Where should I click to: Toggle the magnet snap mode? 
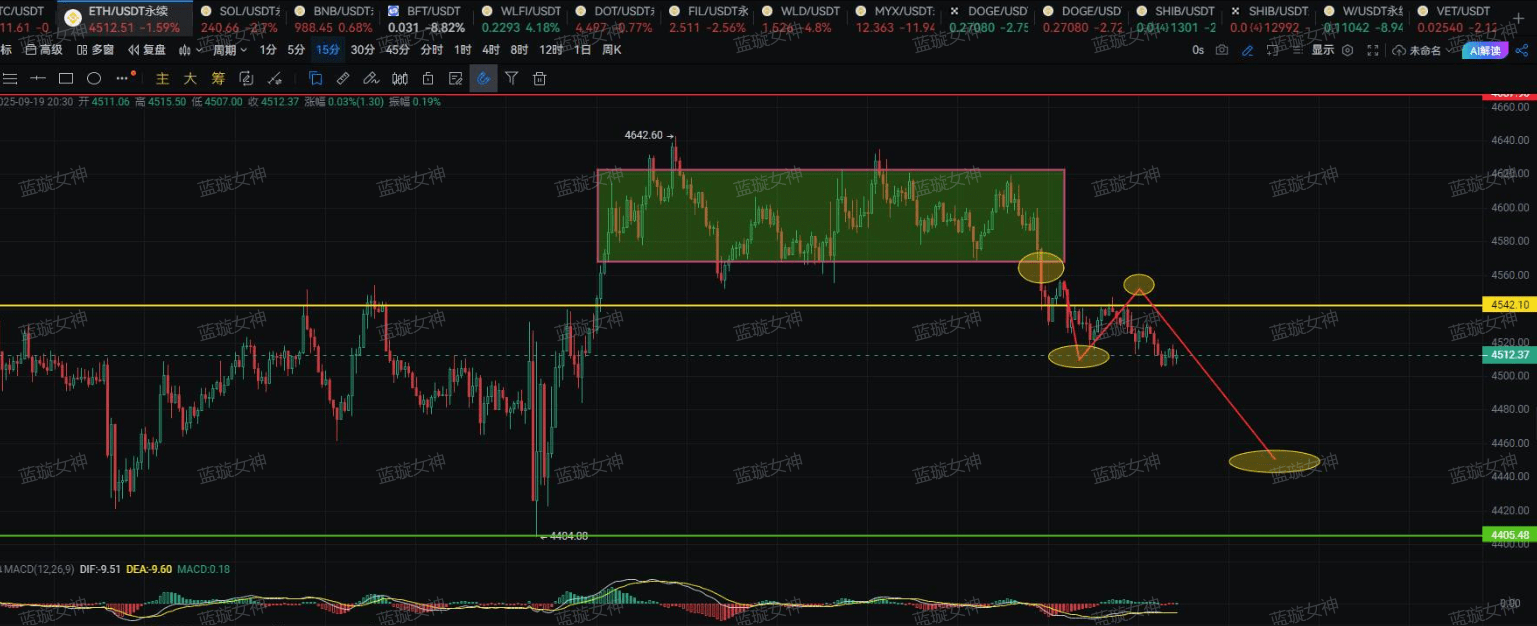[x=484, y=78]
